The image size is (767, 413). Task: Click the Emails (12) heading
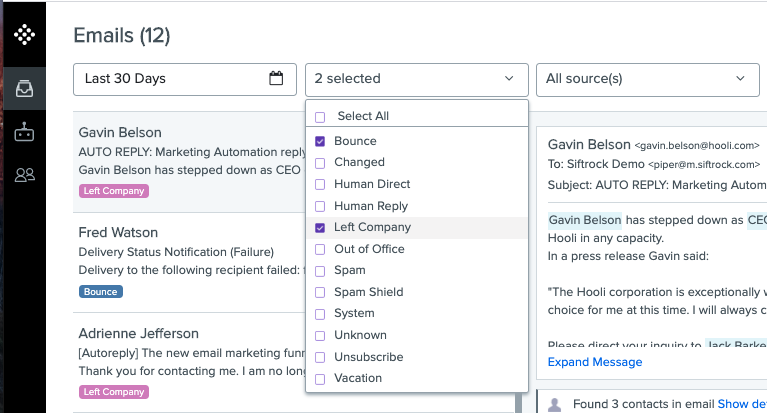coord(122,36)
